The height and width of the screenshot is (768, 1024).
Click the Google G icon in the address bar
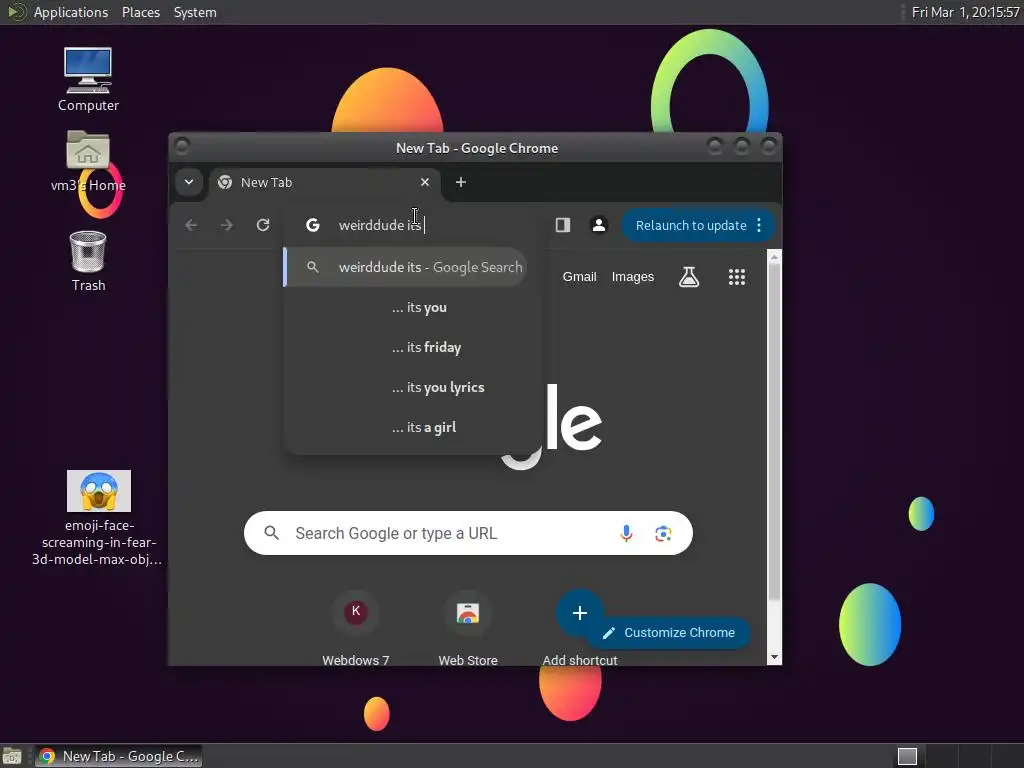coord(313,225)
